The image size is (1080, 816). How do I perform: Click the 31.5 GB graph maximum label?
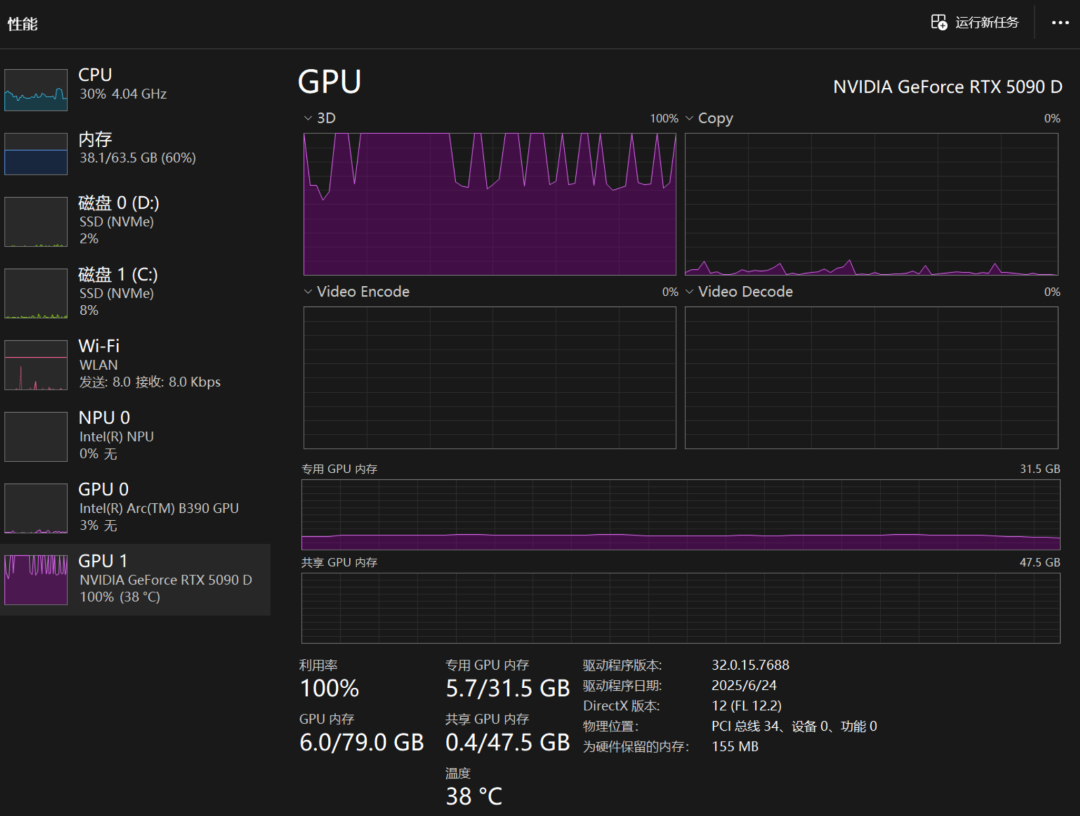click(1040, 469)
